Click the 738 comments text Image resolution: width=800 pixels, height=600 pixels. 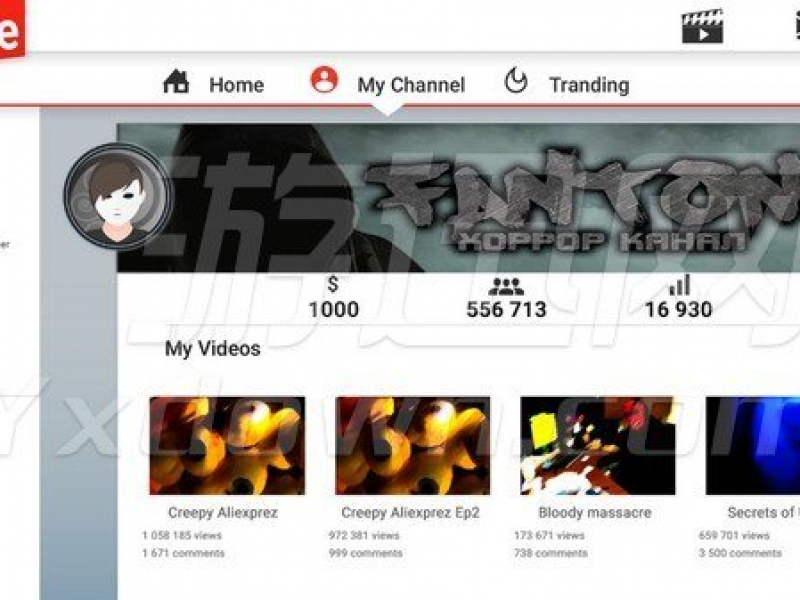(551, 553)
